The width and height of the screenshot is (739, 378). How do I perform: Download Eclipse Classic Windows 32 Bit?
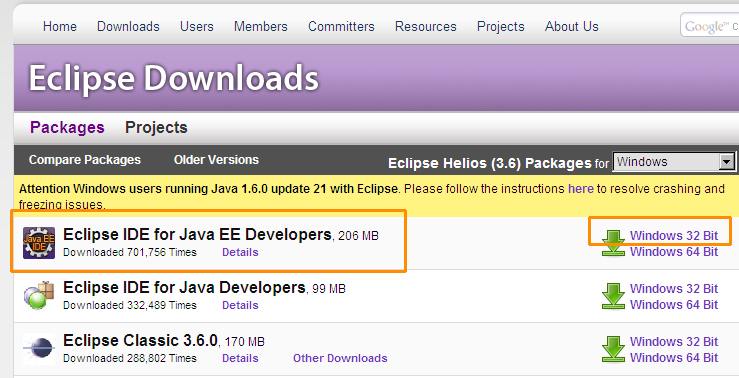click(x=674, y=341)
